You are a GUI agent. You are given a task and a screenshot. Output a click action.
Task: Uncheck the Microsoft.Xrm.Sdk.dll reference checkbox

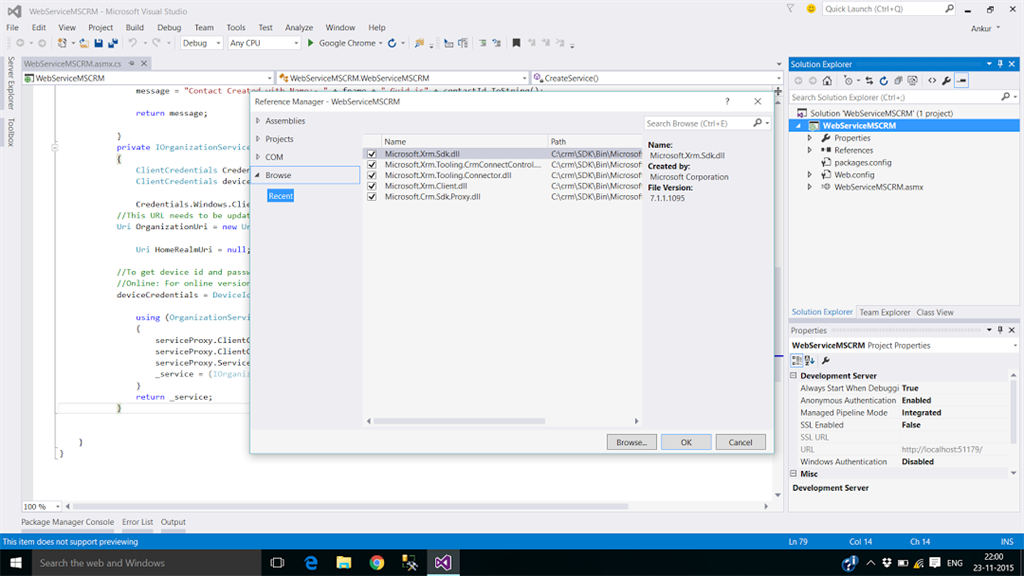coord(372,155)
